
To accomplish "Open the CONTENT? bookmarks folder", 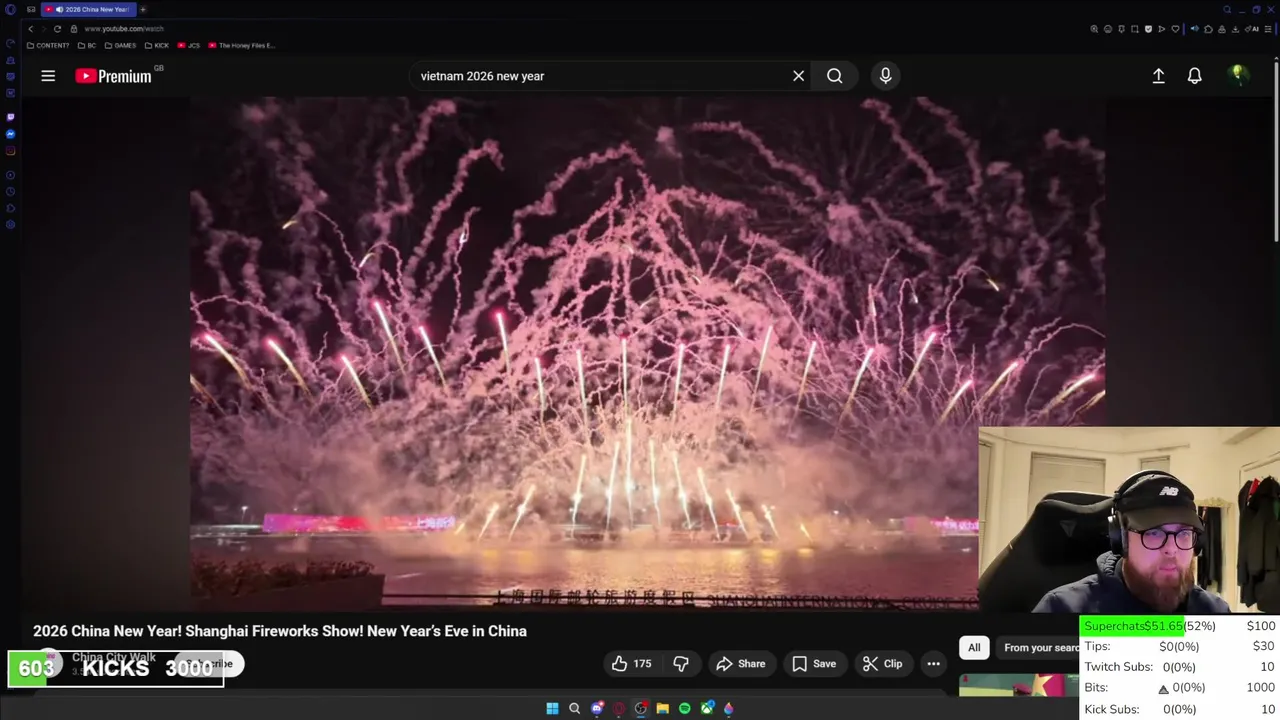I will point(48,45).
